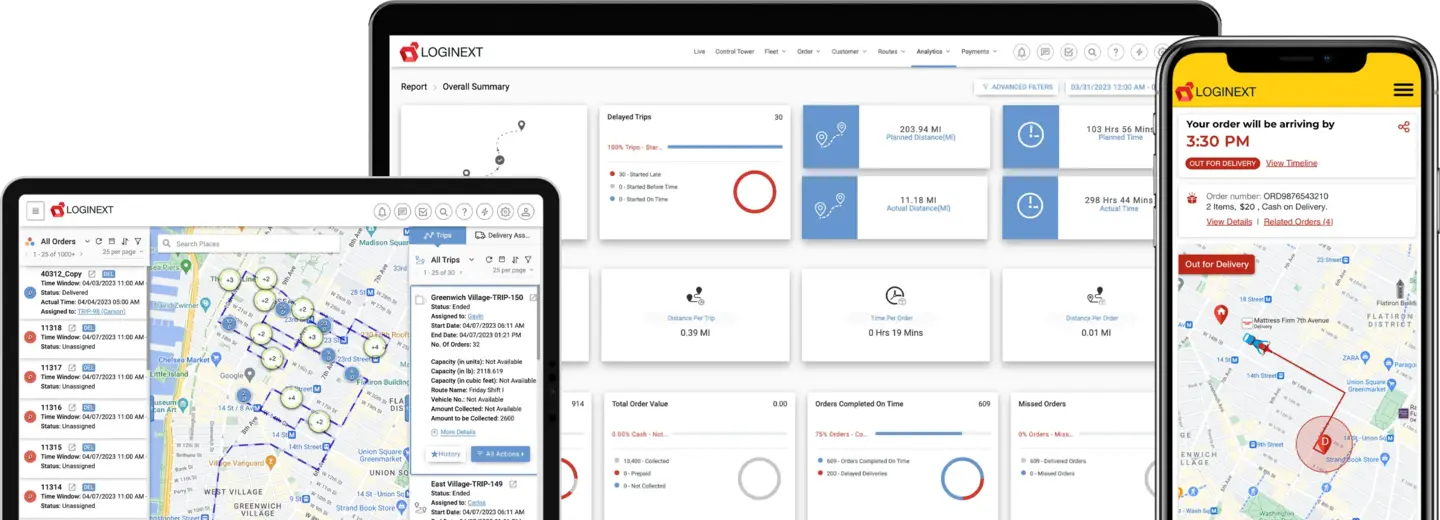
Task: Refresh the All Orders list
Action: (x=99, y=241)
